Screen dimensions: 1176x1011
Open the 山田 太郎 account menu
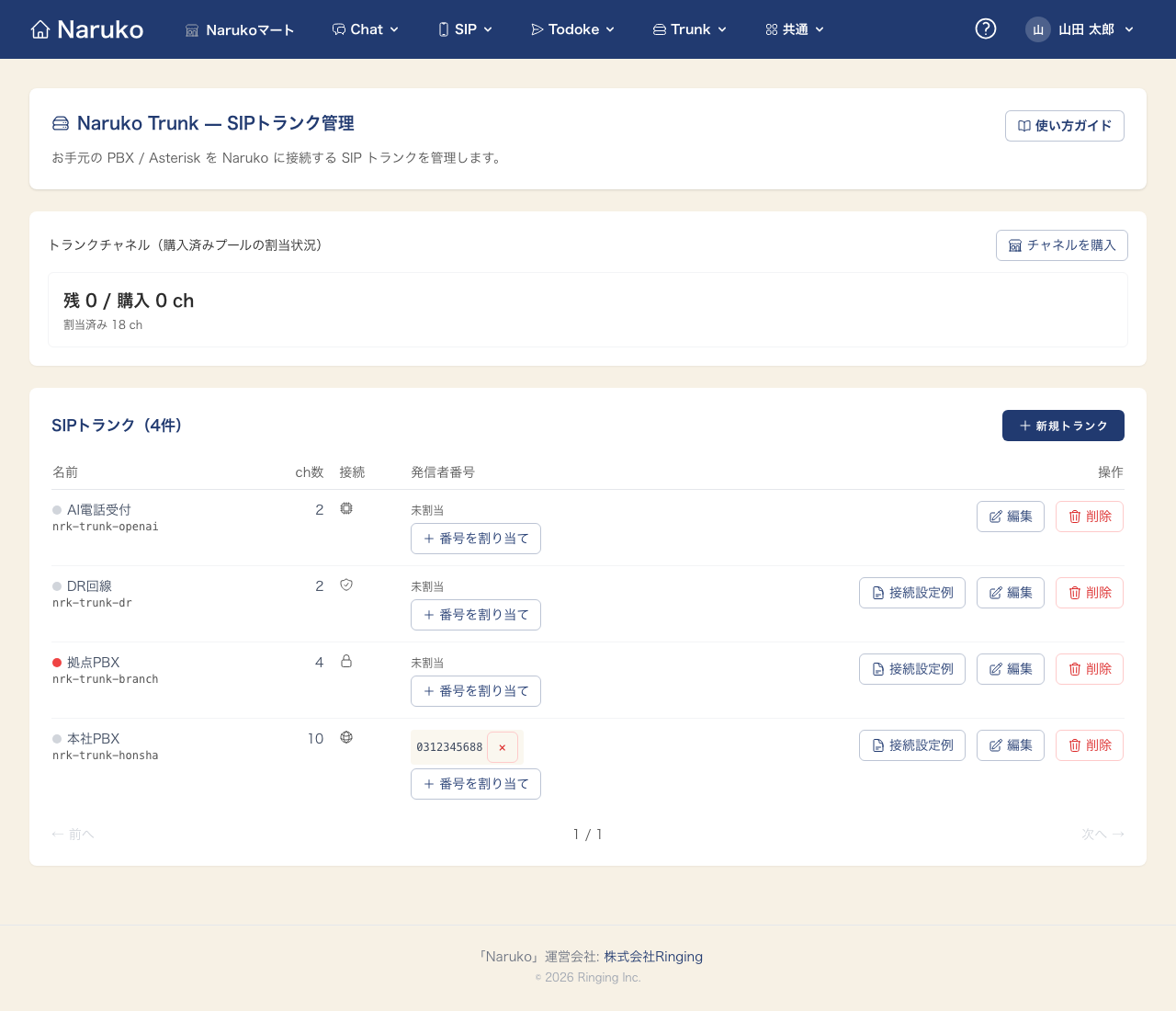click(1080, 29)
